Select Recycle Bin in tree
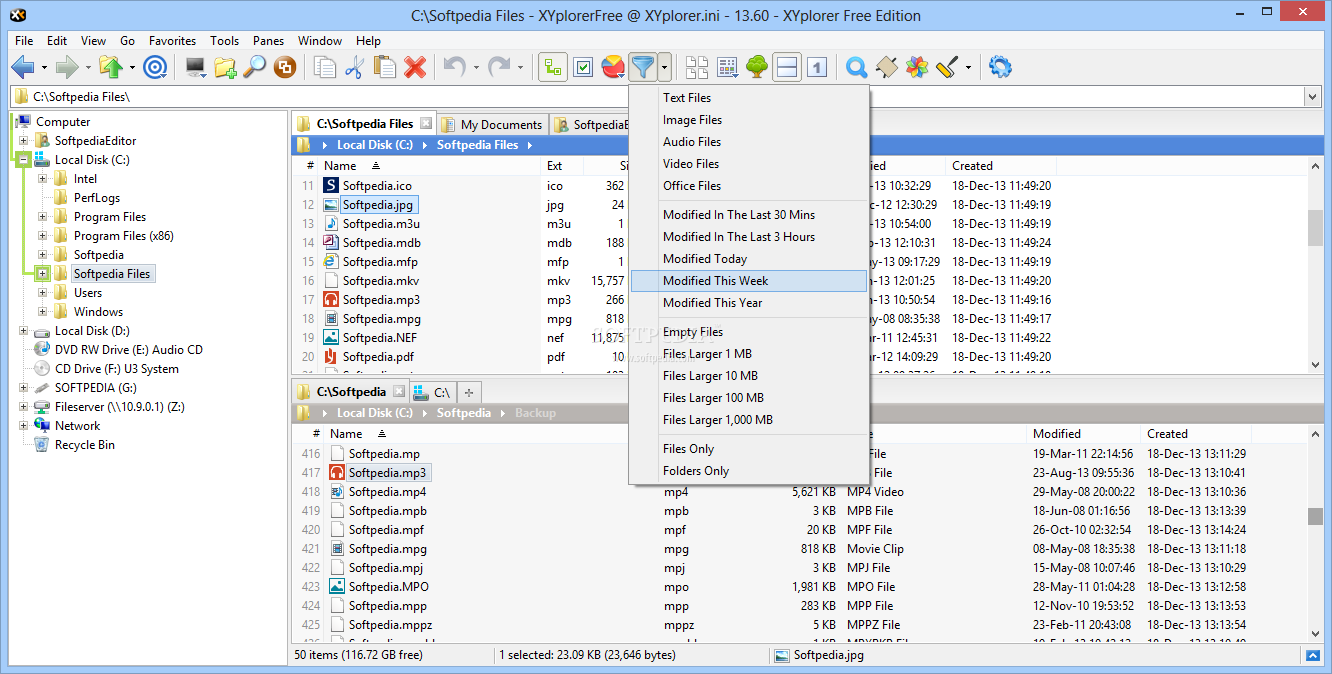The image size is (1332, 674). pos(84,445)
